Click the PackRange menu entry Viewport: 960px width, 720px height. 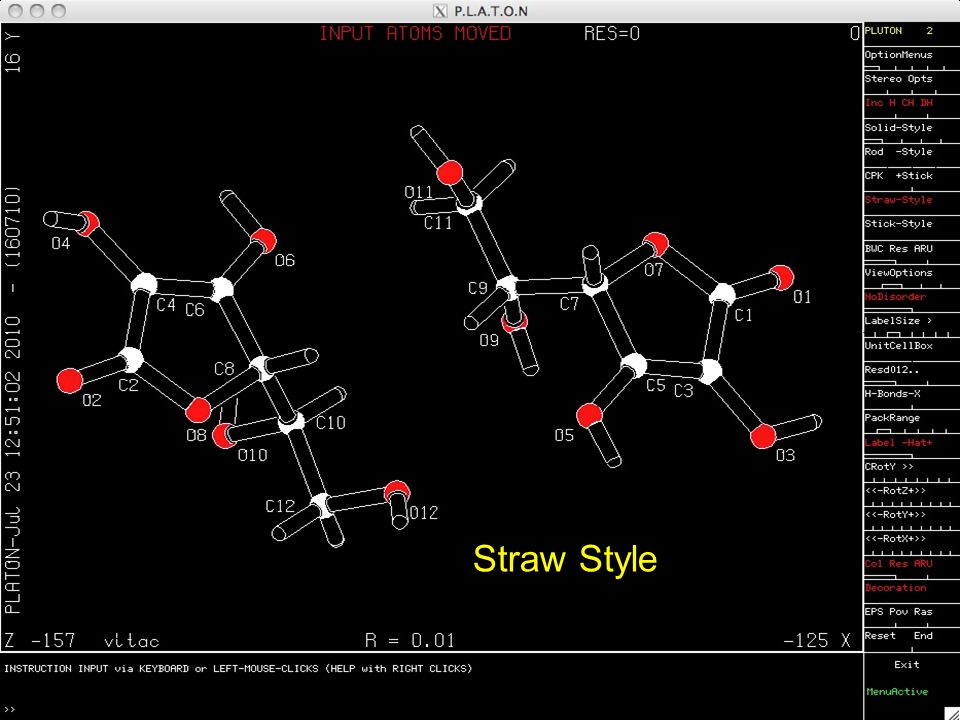(892, 418)
